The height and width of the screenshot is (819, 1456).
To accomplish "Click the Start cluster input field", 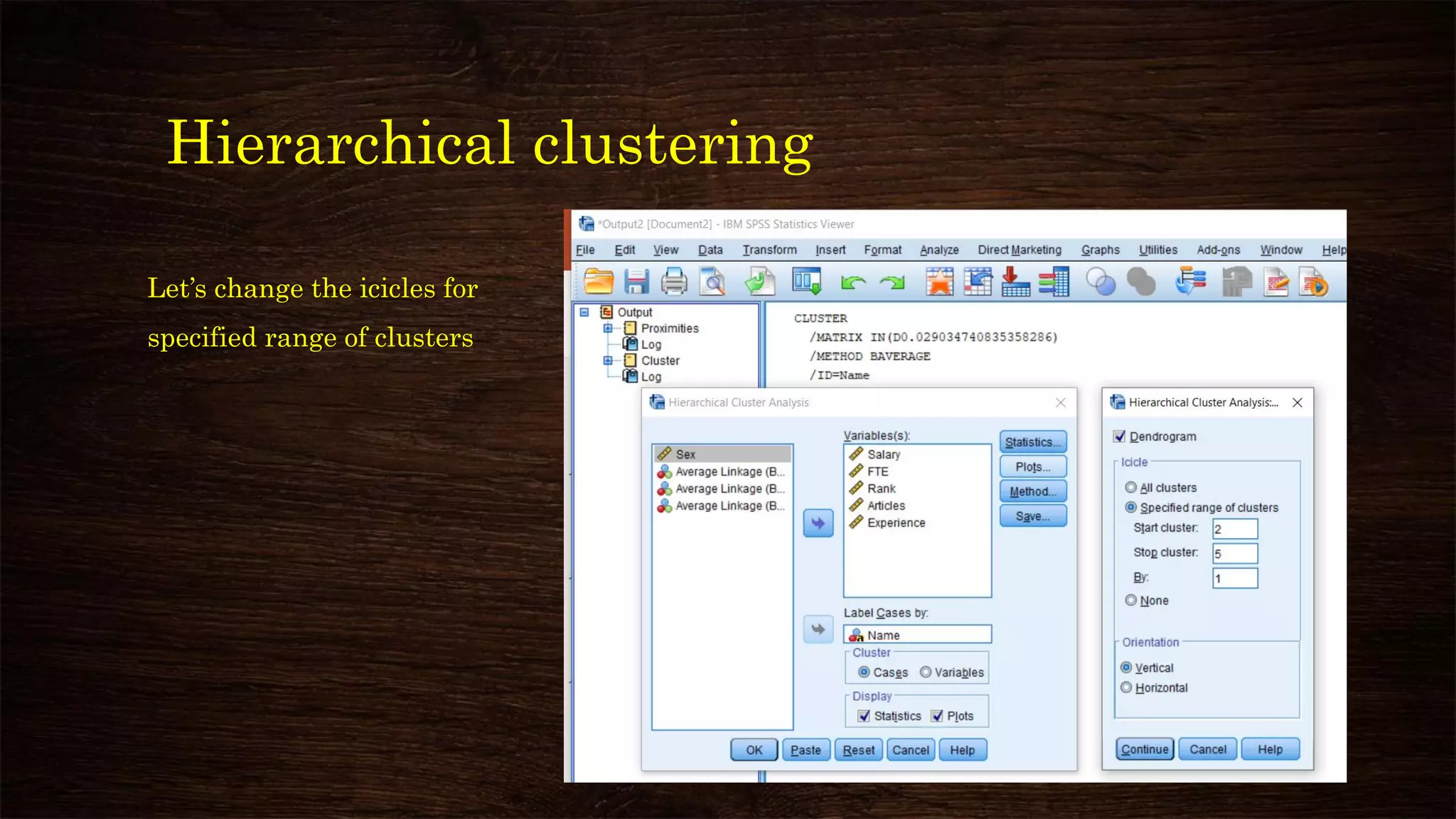I will (x=1235, y=529).
